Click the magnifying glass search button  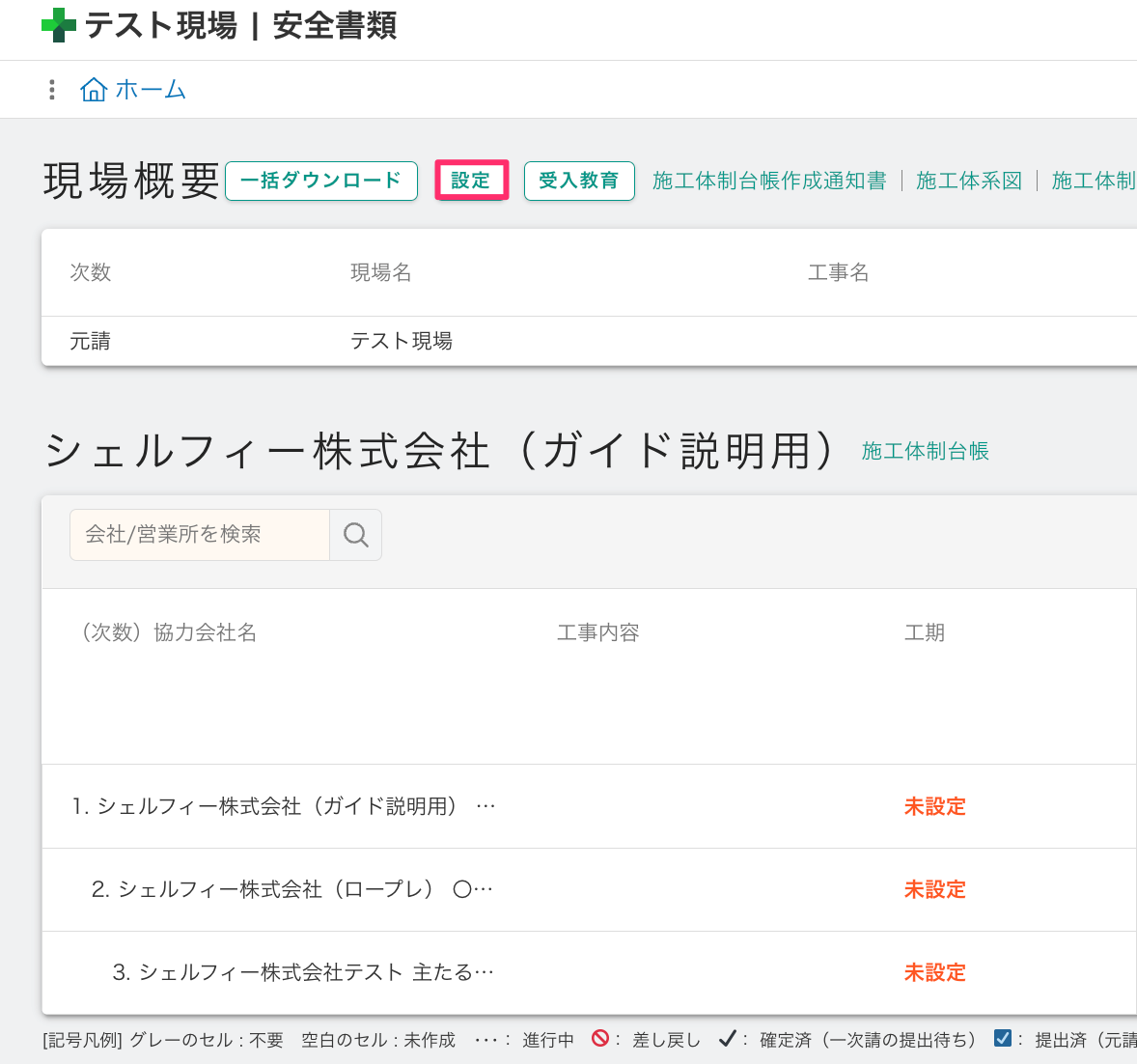[x=355, y=535]
